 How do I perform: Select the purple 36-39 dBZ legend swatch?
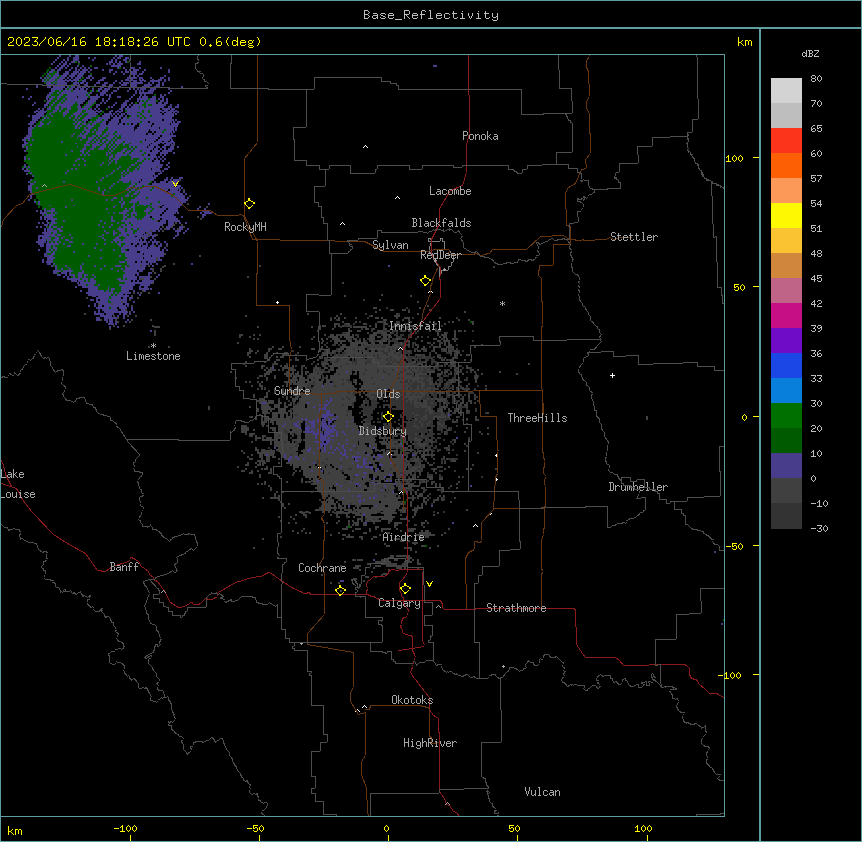[x=786, y=341]
